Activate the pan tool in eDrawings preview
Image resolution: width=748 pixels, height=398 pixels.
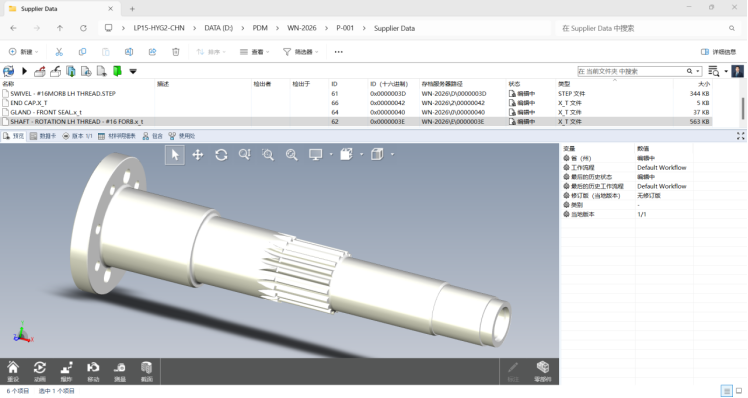click(197, 155)
